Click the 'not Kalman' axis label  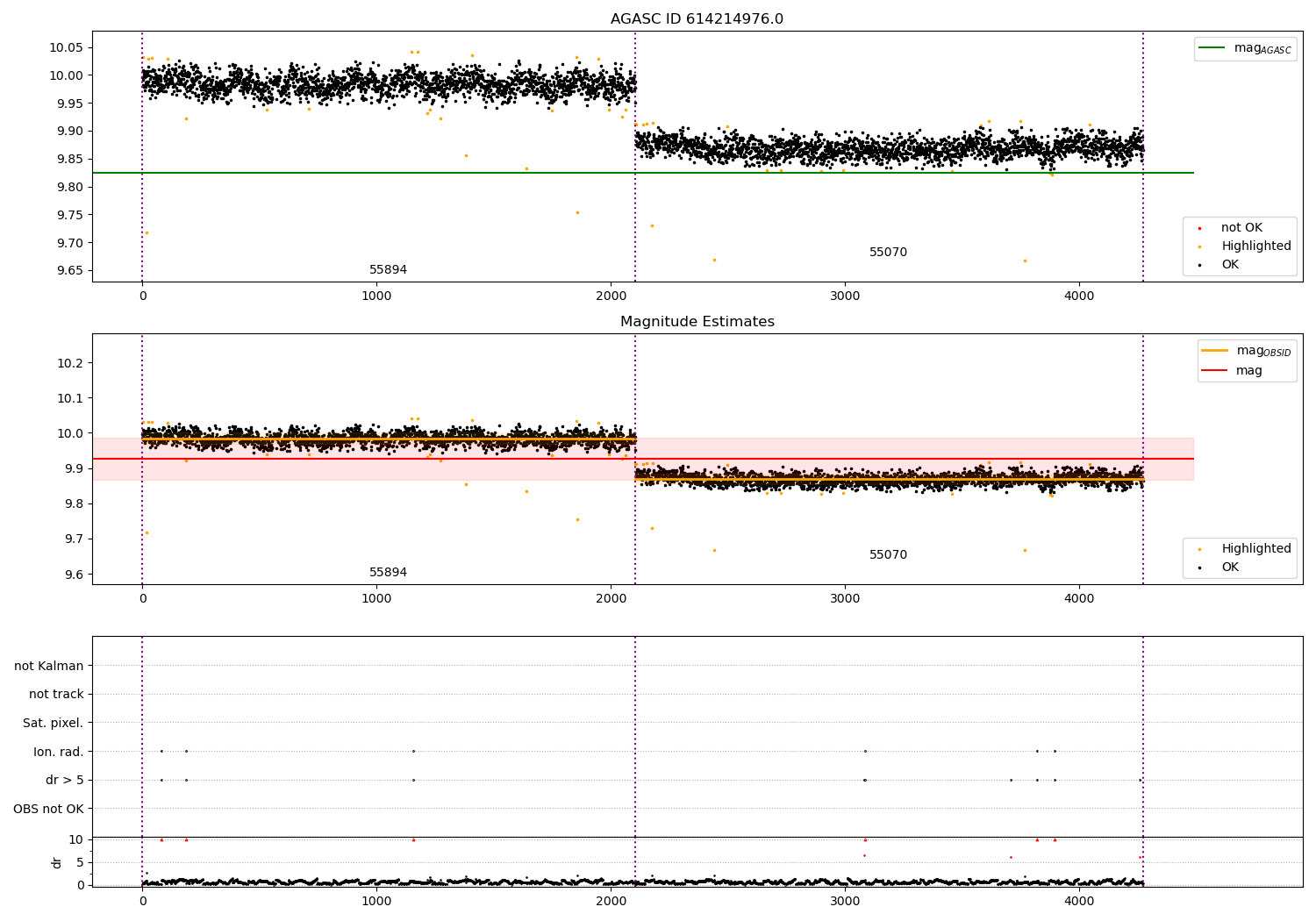point(49,666)
